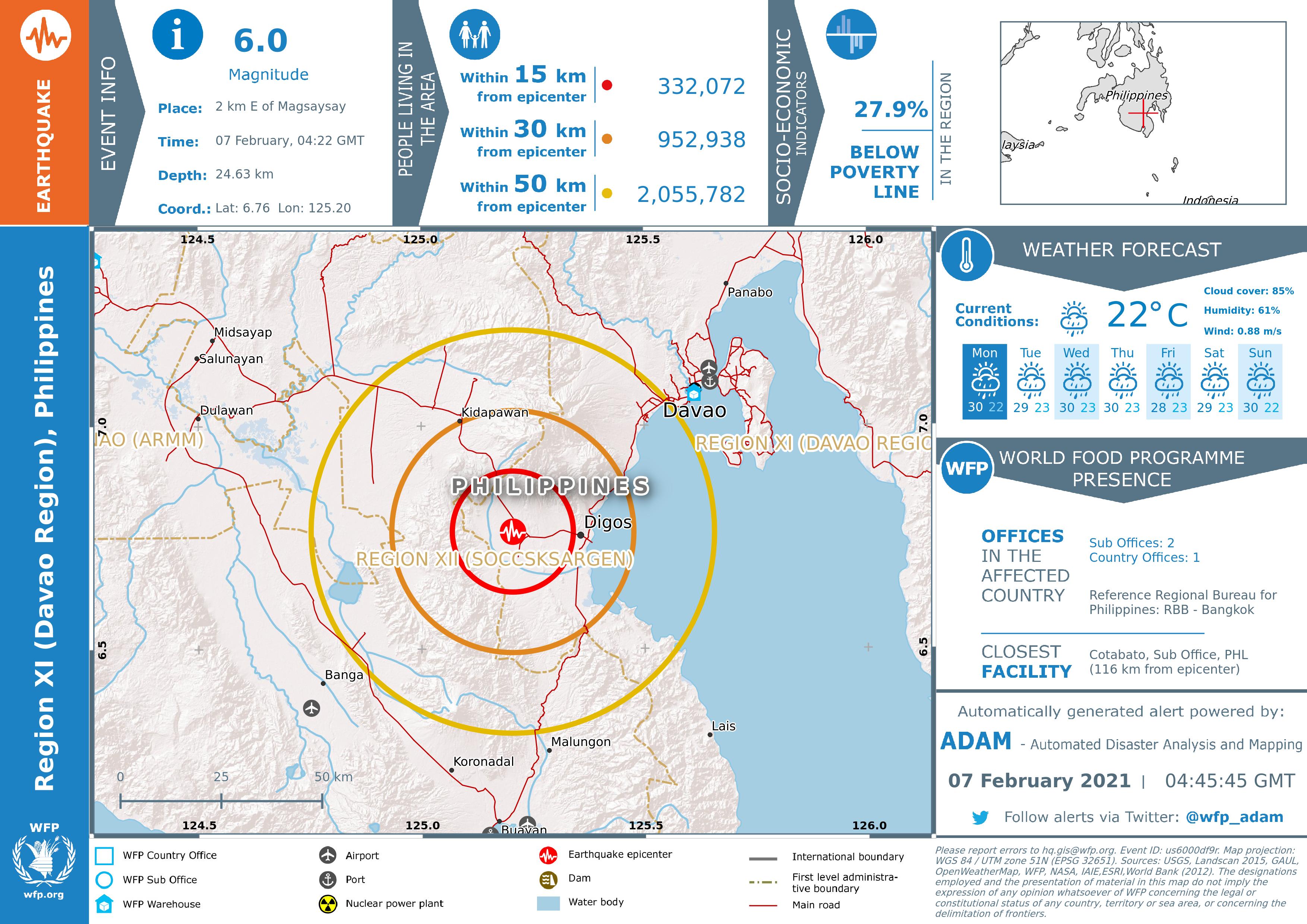Click the wfp.org logo link
The width and height of the screenshot is (1307, 924).
[44, 862]
